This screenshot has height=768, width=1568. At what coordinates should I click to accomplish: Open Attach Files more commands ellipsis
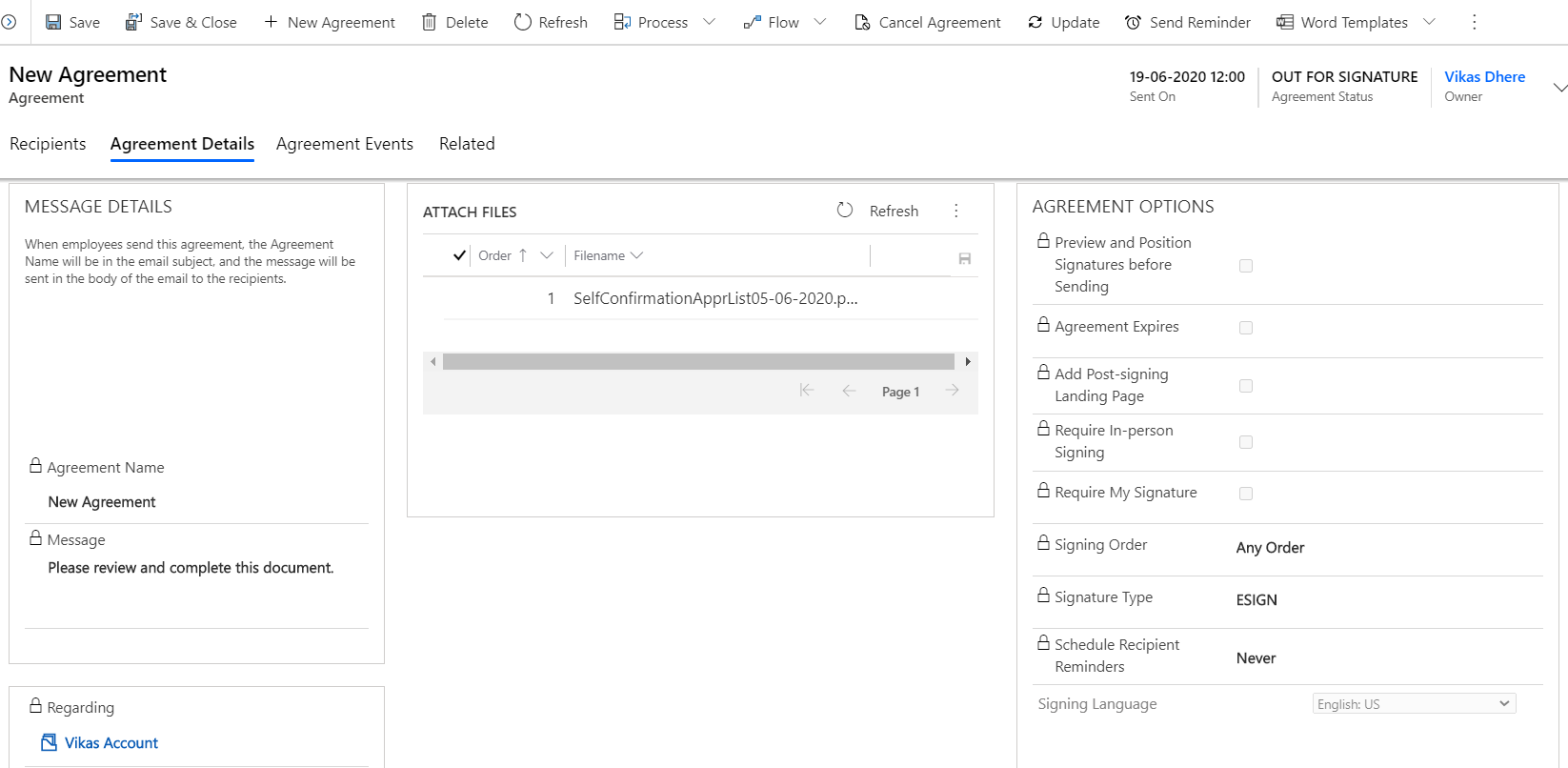956,211
